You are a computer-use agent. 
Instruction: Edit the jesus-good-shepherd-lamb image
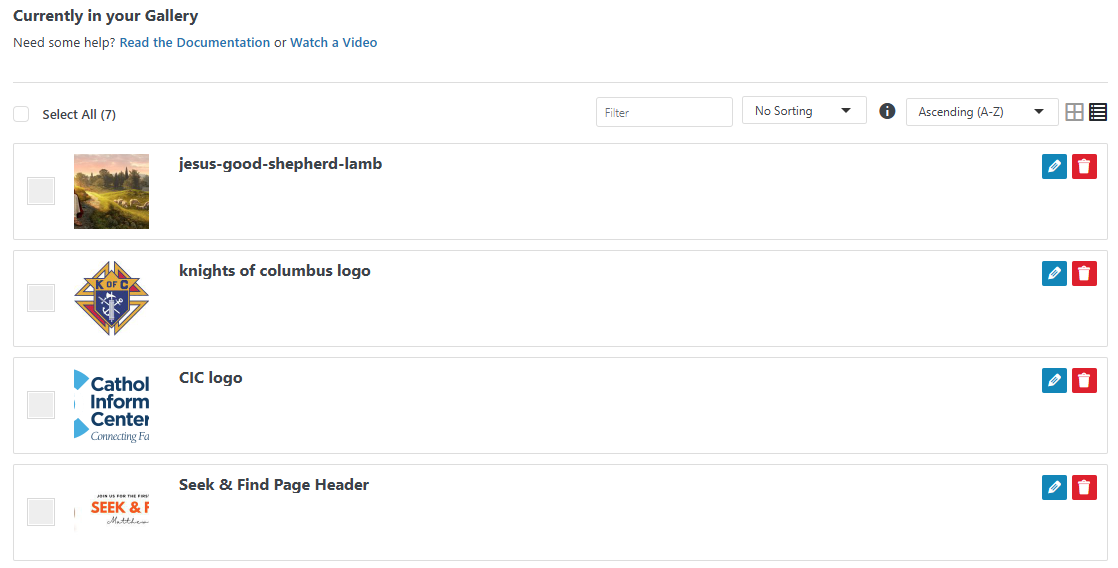[x=1054, y=167]
